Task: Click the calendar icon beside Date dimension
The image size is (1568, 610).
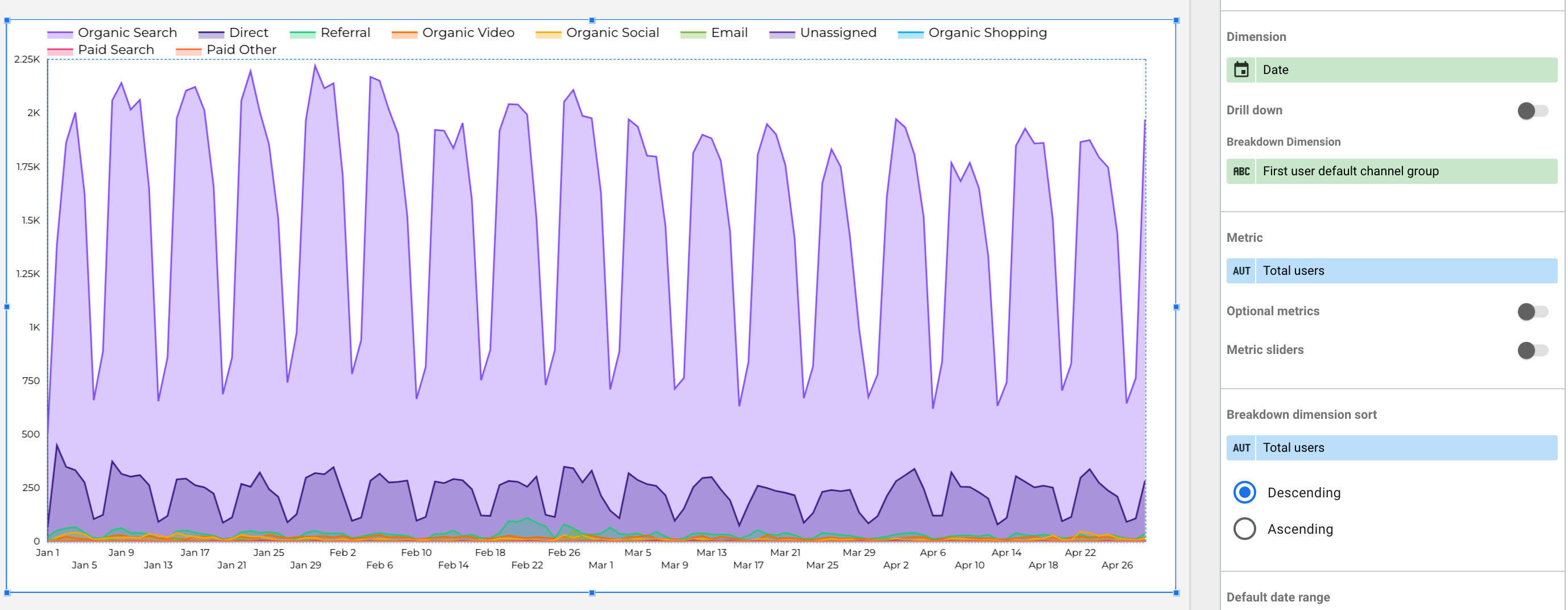Action: click(x=1241, y=70)
